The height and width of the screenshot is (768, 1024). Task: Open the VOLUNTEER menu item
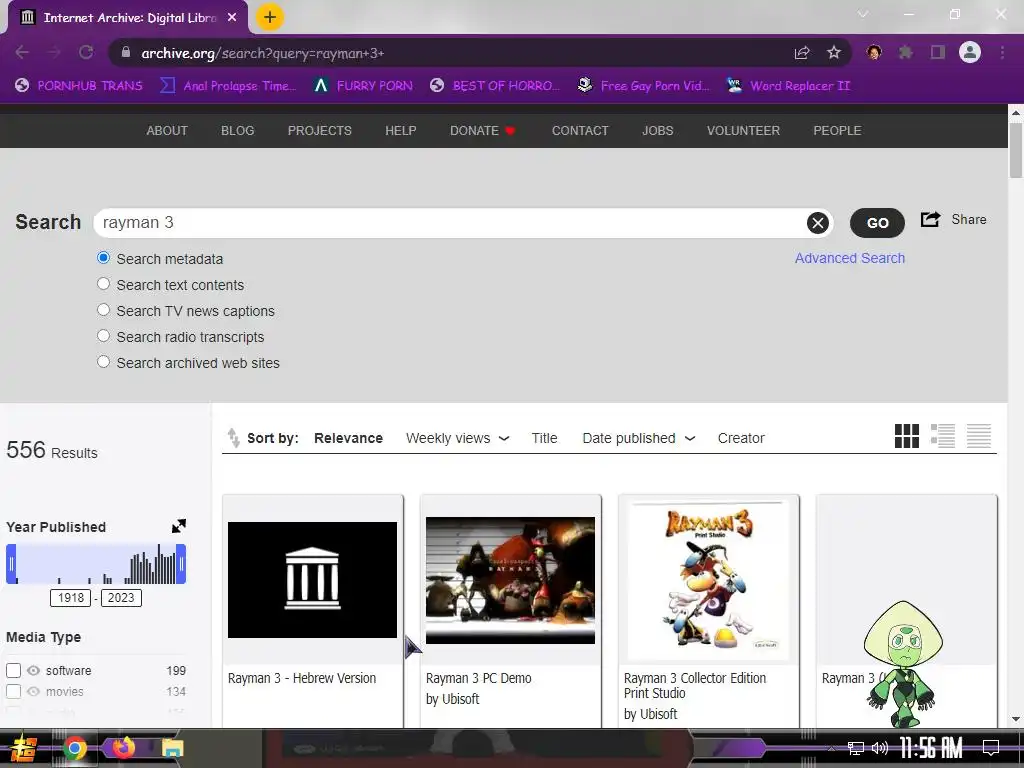[743, 131]
